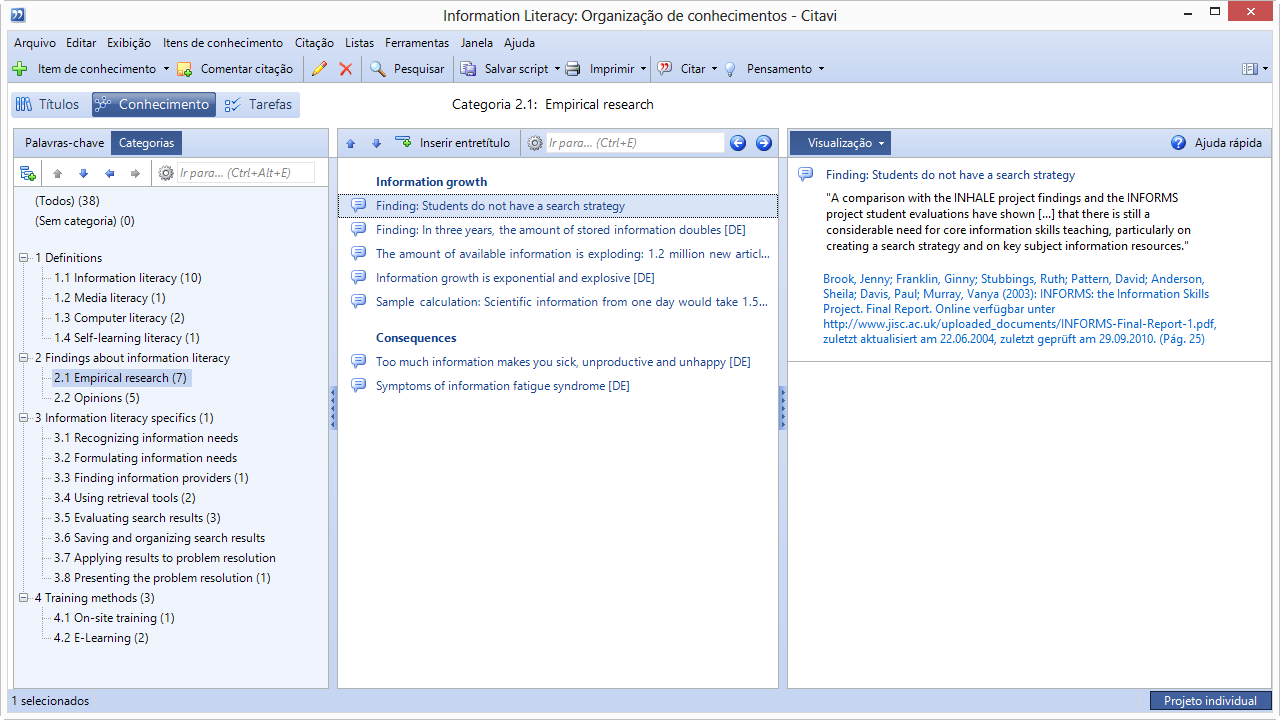Select category 2.2 Opinions (5)

click(97, 398)
